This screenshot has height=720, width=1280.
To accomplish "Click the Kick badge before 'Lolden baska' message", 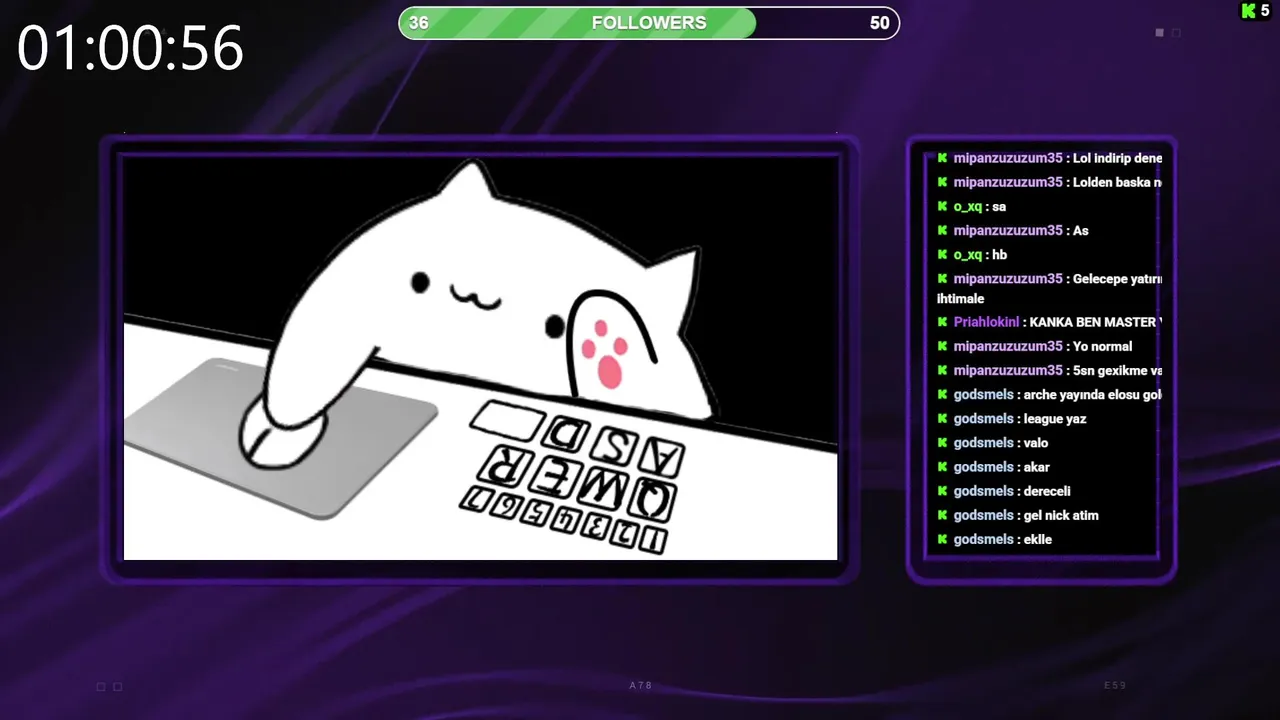I will tap(942, 182).
